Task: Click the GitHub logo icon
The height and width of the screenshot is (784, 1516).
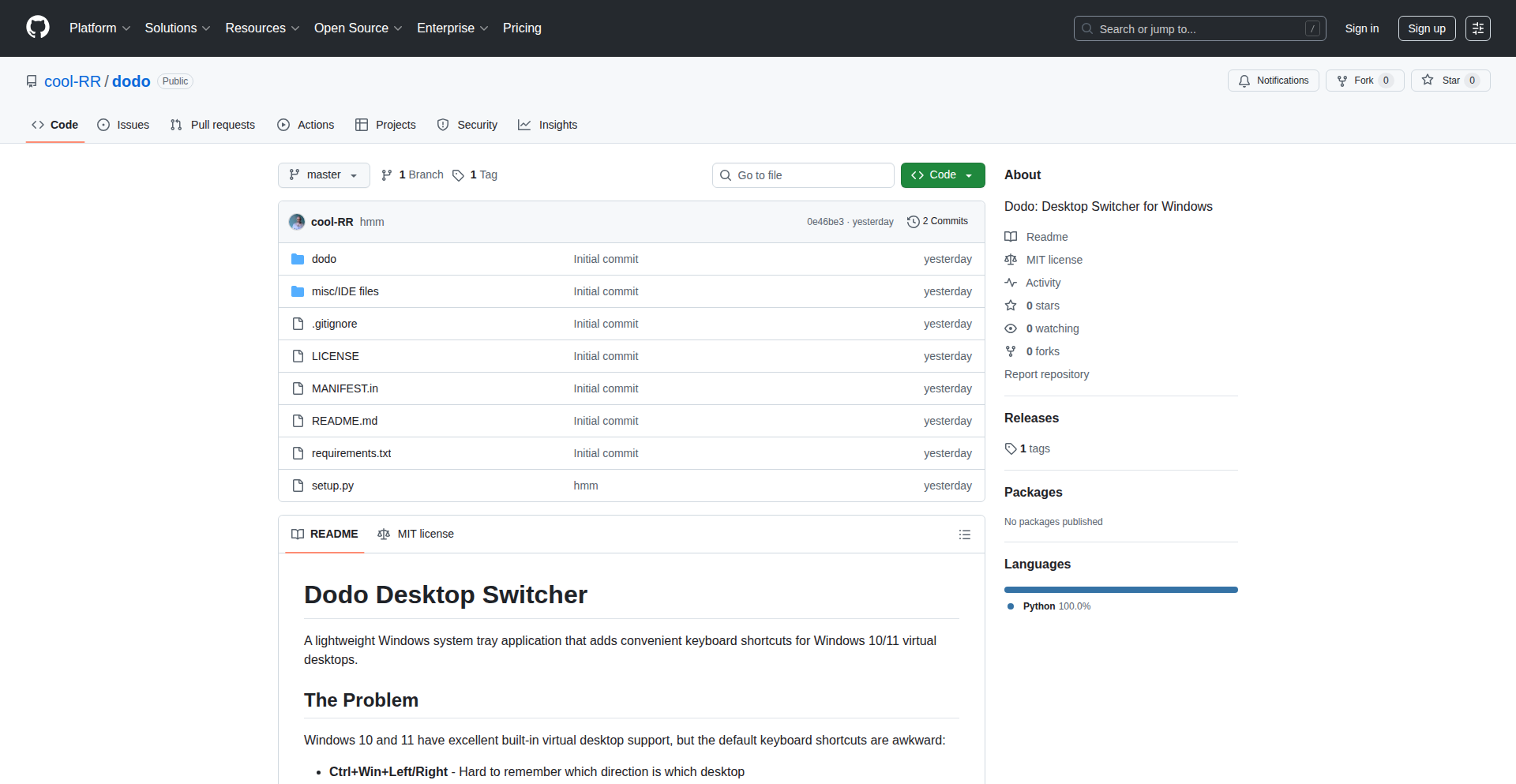Action: click(38, 28)
